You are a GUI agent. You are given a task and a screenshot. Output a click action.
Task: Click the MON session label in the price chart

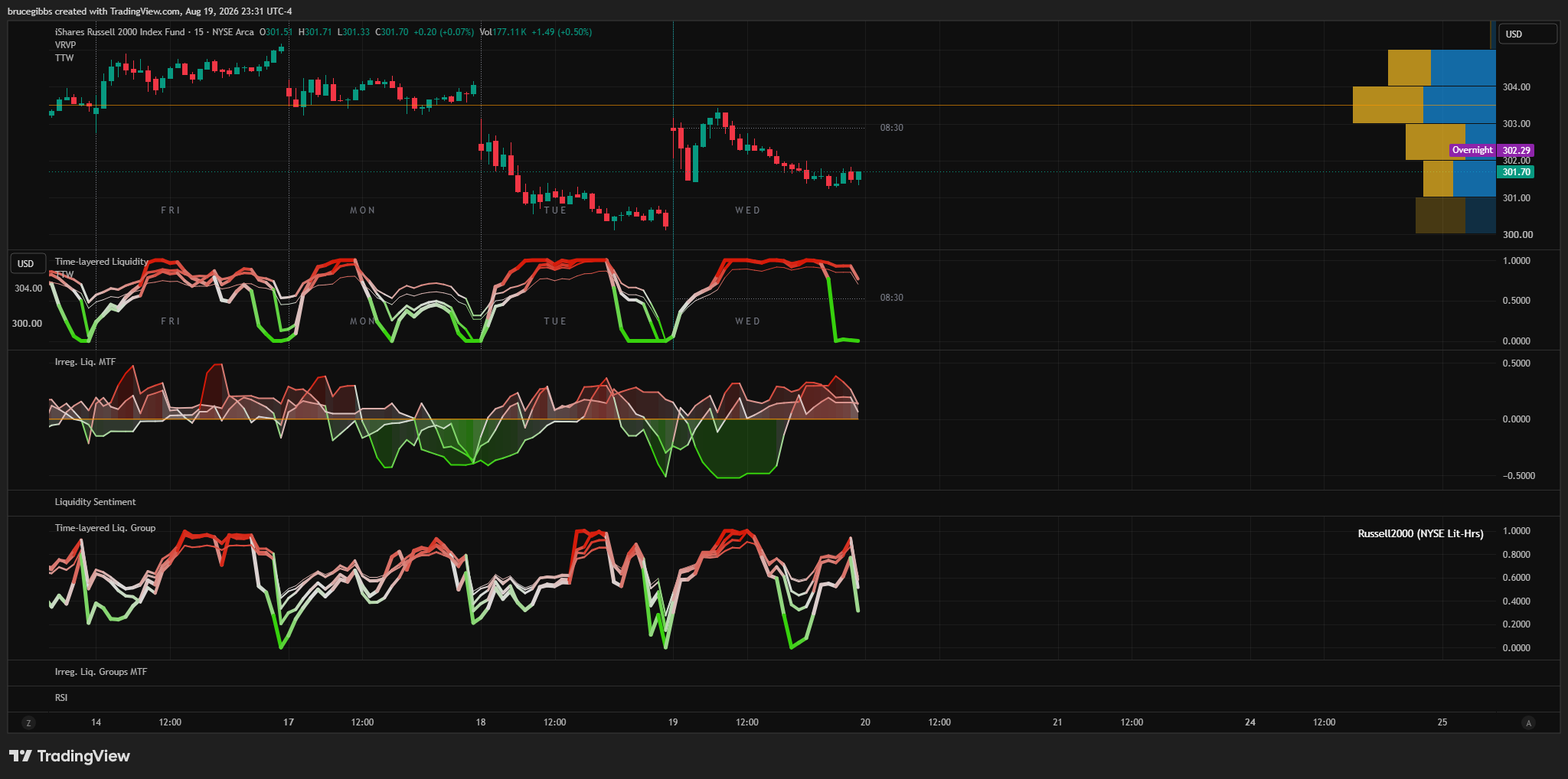(363, 210)
